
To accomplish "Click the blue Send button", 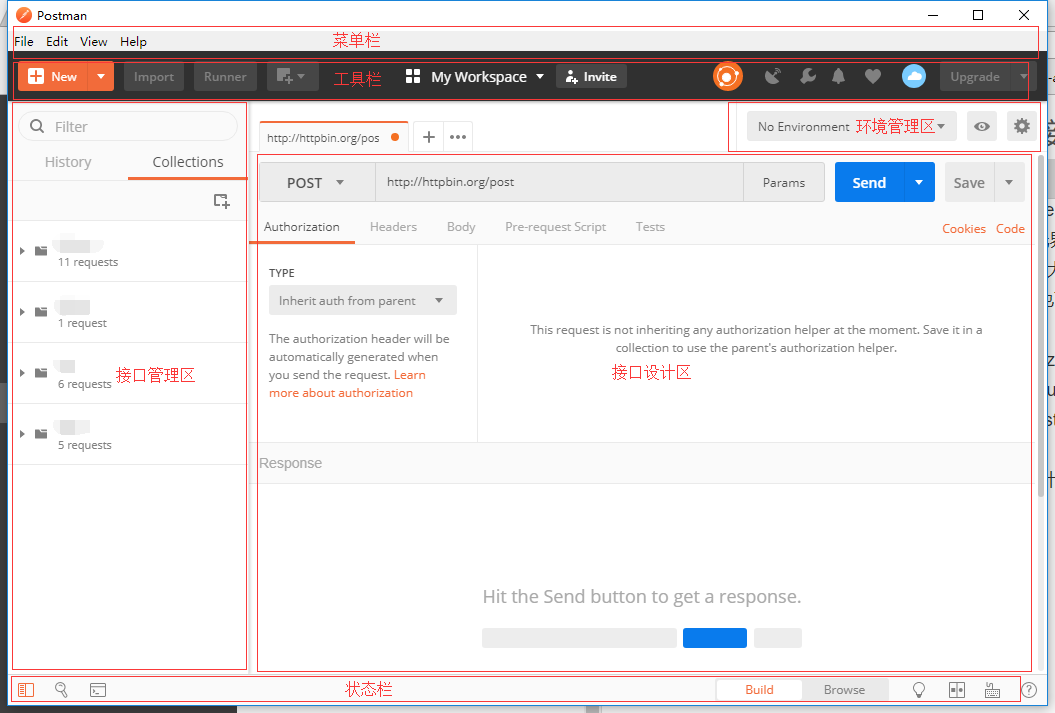I will pos(869,182).
